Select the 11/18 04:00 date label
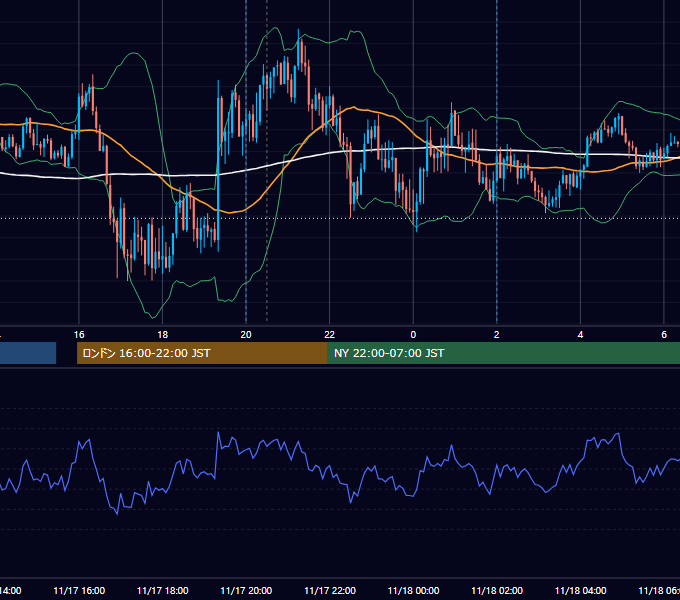Viewport: 680px width, 600px height. pyautogui.click(x=581, y=590)
